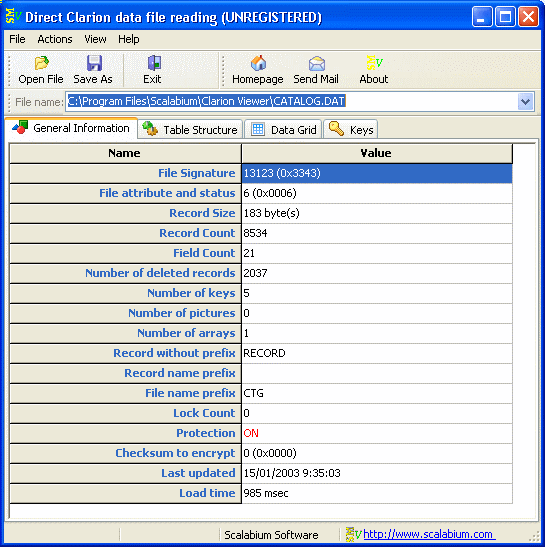Click the Keys tab key icon
Viewport: 545px width, 547px height.
pyautogui.click(x=336, y=129)
